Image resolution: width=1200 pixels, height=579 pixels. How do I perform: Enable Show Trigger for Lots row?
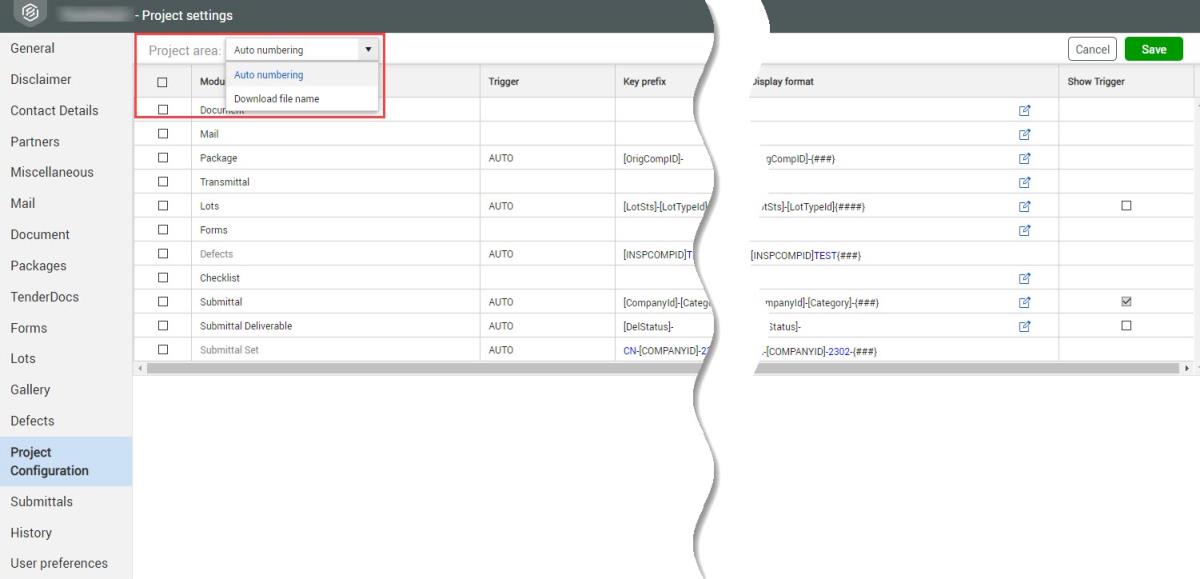point(1126,206)
